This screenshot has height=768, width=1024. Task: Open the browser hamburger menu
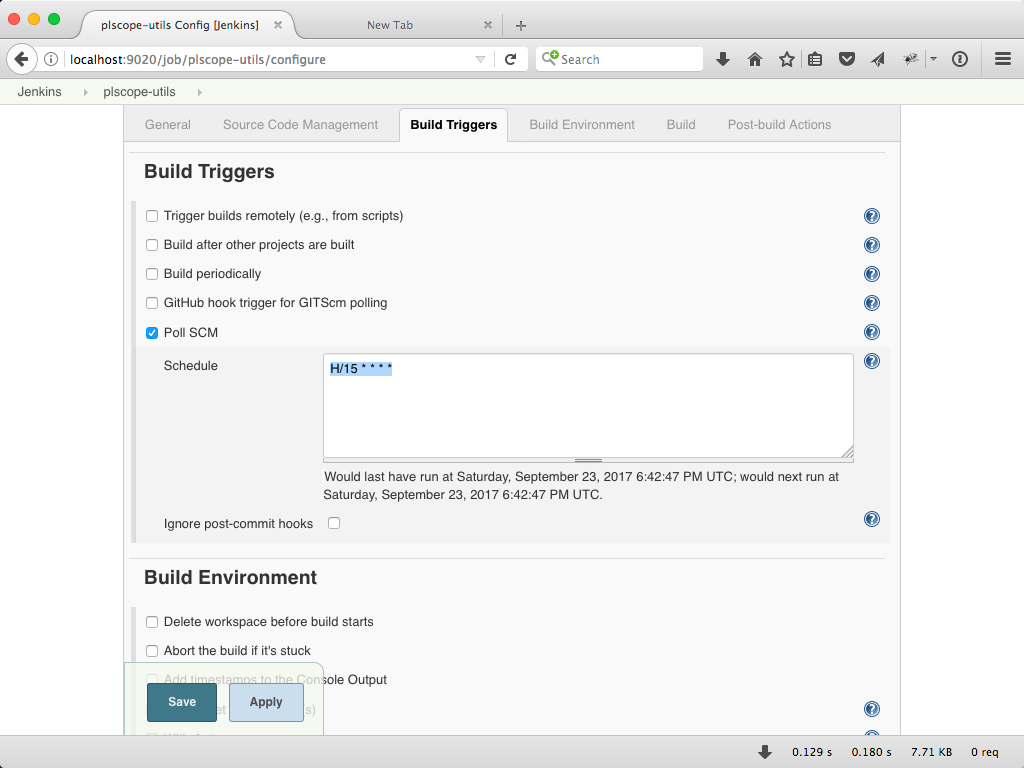coord(1003,59)
